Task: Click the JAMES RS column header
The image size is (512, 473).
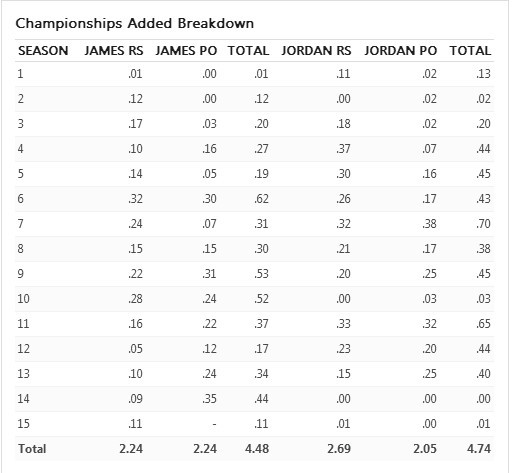Action: (114, 51)
